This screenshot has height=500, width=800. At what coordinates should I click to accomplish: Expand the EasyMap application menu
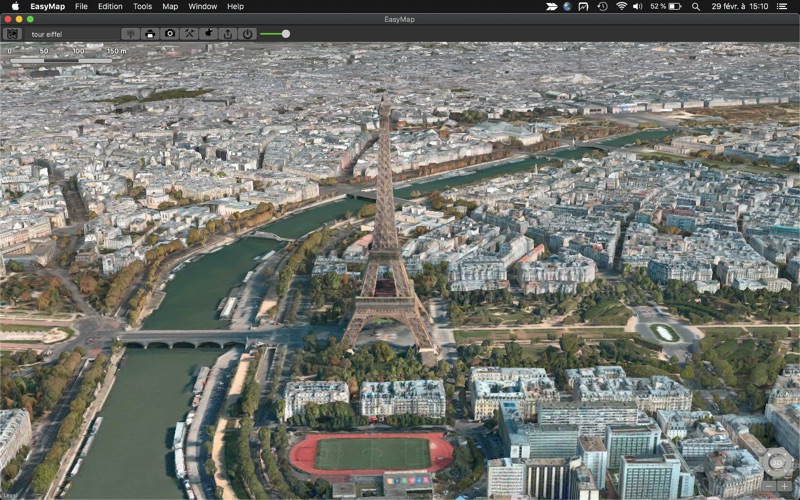pos(47,6)
